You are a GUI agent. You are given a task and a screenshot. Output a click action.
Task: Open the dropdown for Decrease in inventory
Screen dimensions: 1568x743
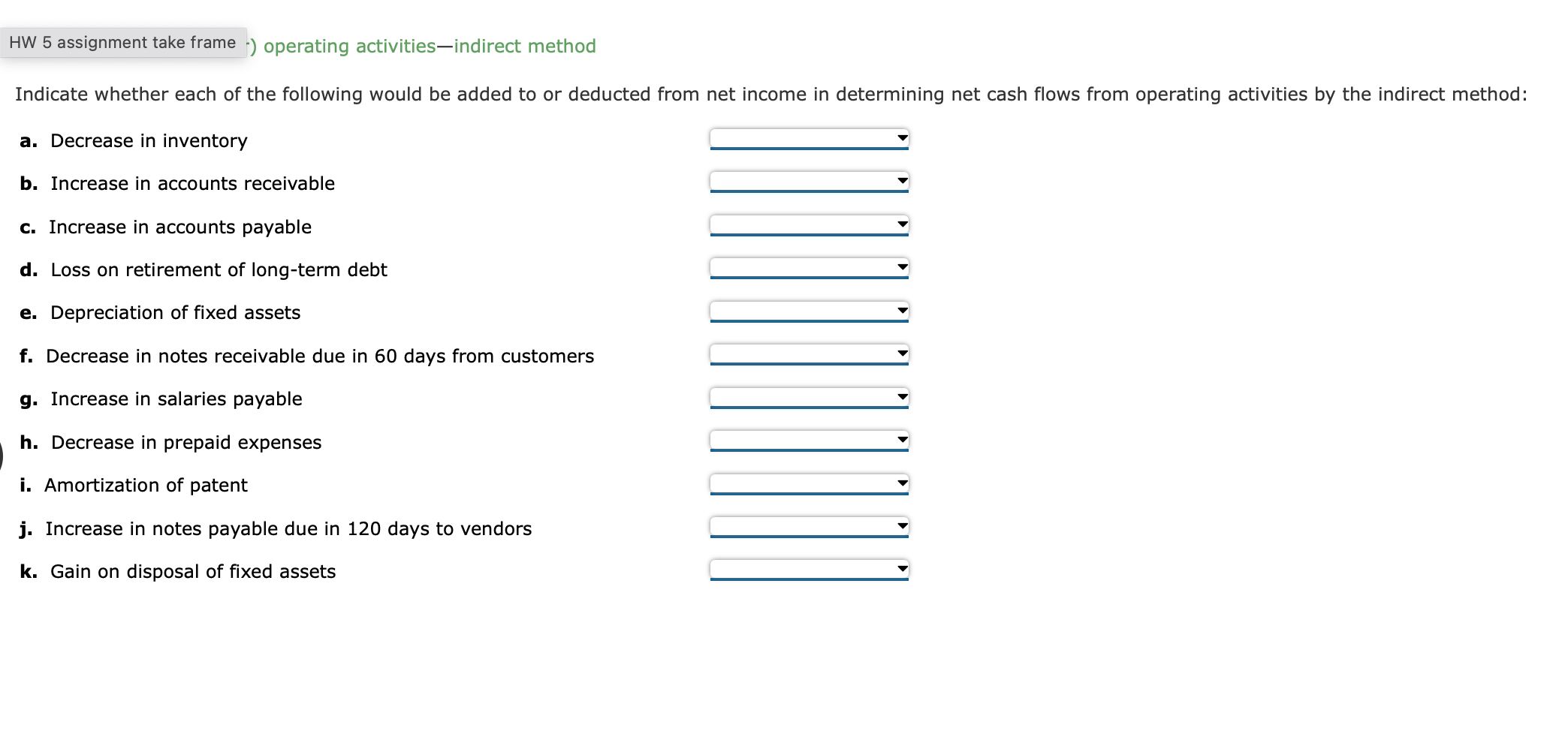[807, 139]
